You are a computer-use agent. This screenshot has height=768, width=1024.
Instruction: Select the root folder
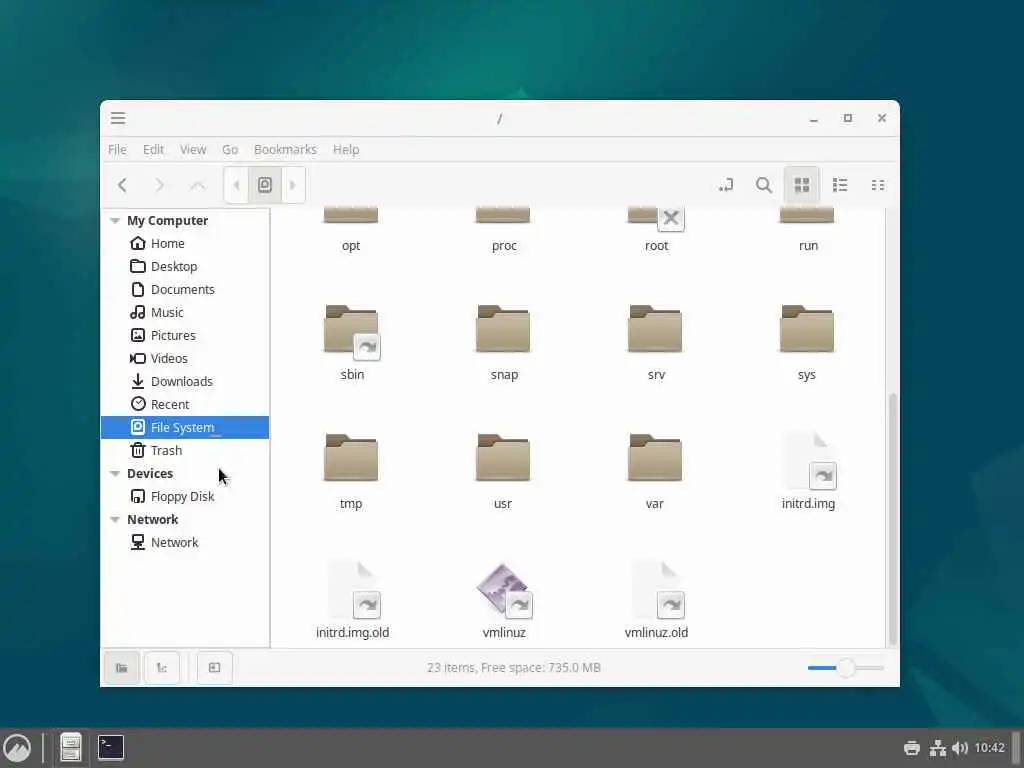point(656,230)
